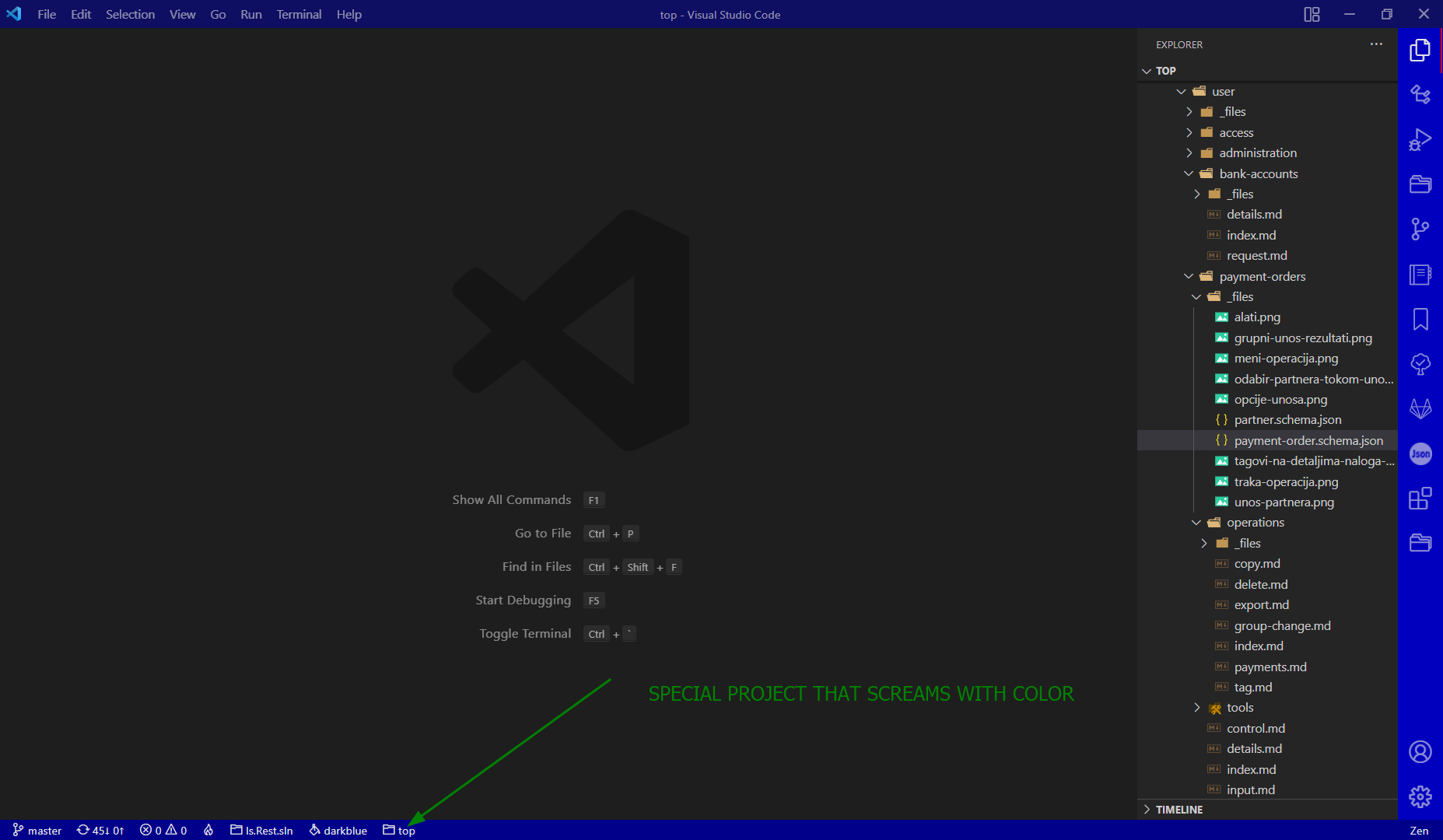Viewport: 1443px width, 840px height.
Task: Open request.md in bank-accounts
Action: (1267, 256)
